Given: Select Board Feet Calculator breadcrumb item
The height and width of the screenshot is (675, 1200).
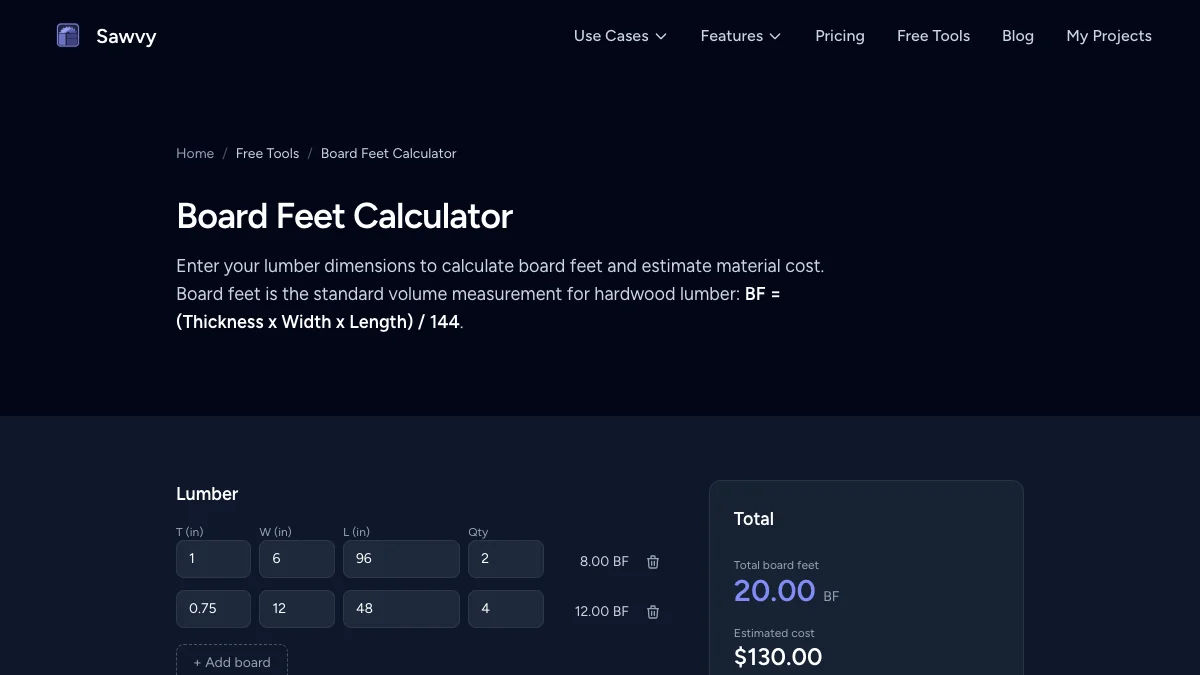Looking at the screenshot, I should click(x=388, y=153).
